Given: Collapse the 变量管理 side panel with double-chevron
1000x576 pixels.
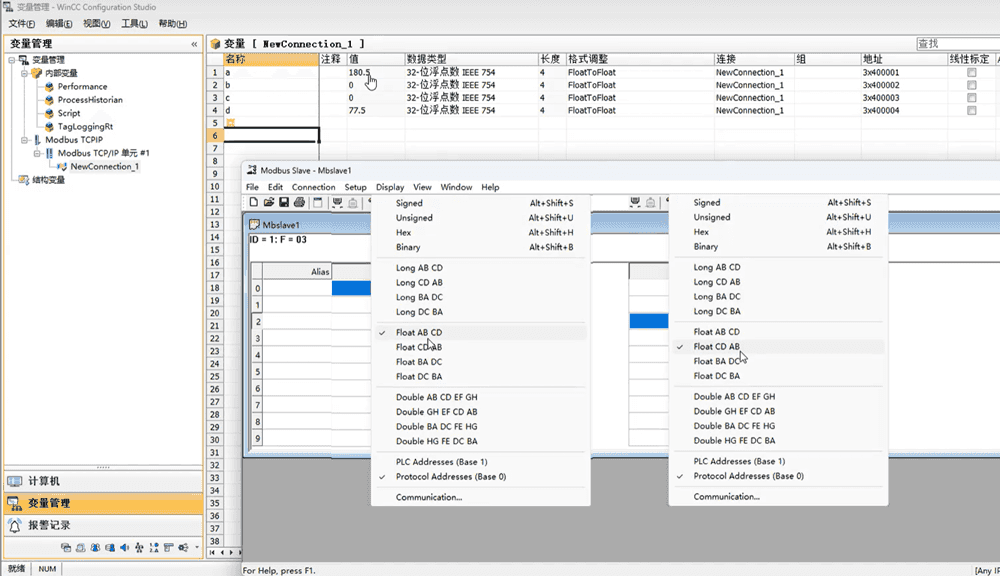Looking at the screenshot, I should (194, 44).
